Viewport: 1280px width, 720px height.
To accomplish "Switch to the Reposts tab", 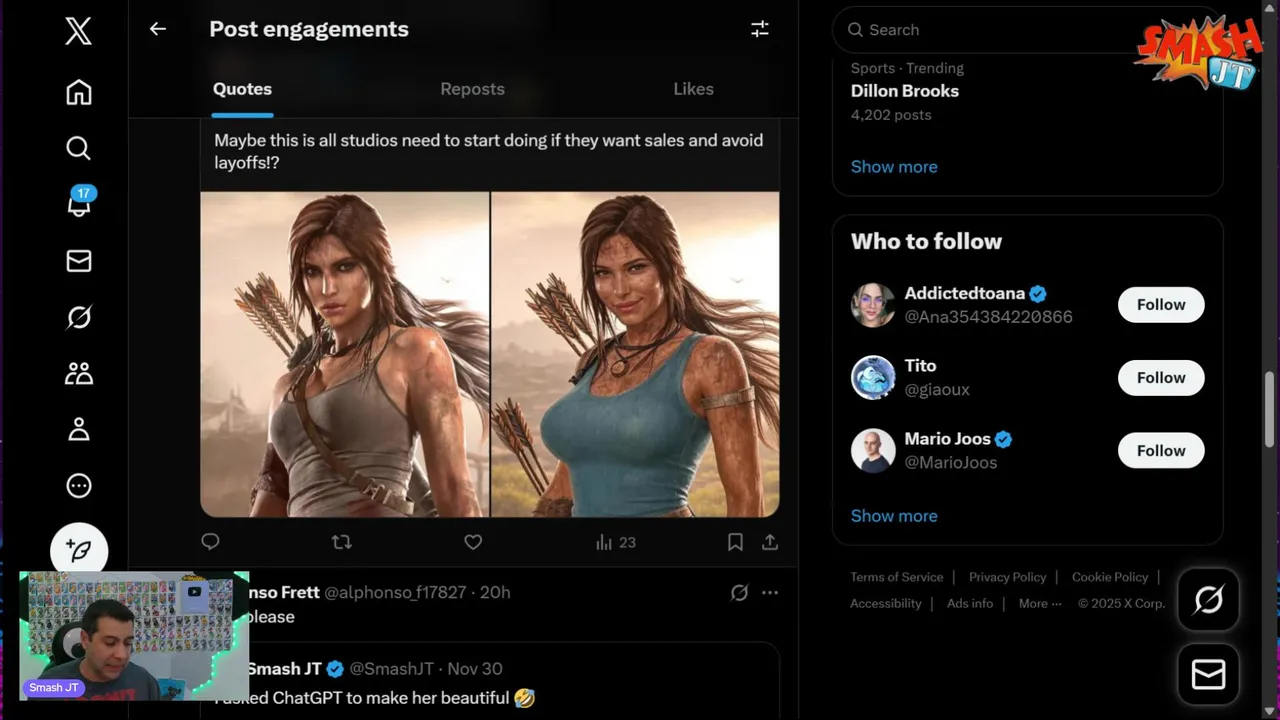I will 472,89.
